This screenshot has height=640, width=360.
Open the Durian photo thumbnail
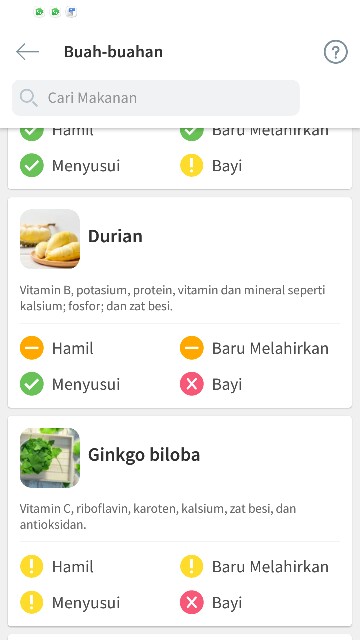pyautogui.click(x=50, y=239)
